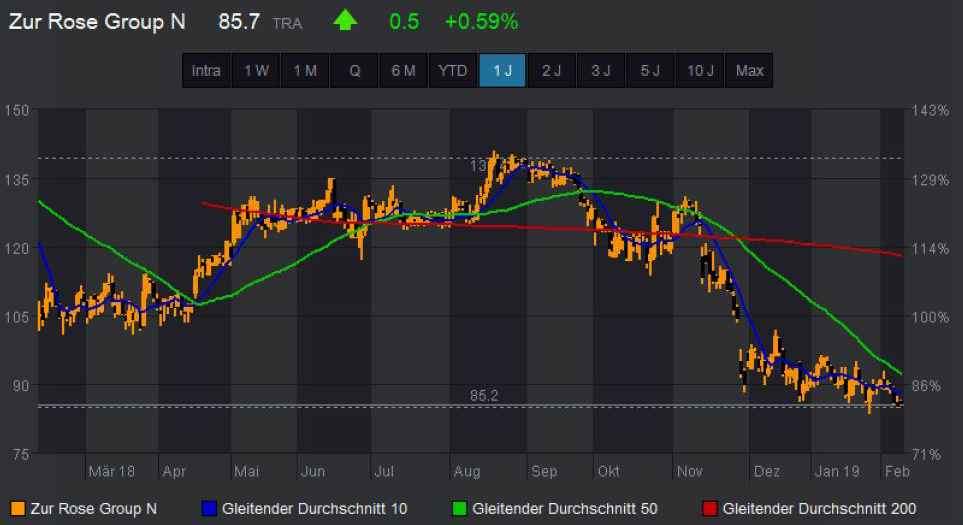Screen dimensions: 963x525
Task: Click the blue Gleitender Durchschnitt 10 swatch
Action: tap(209, 508)
